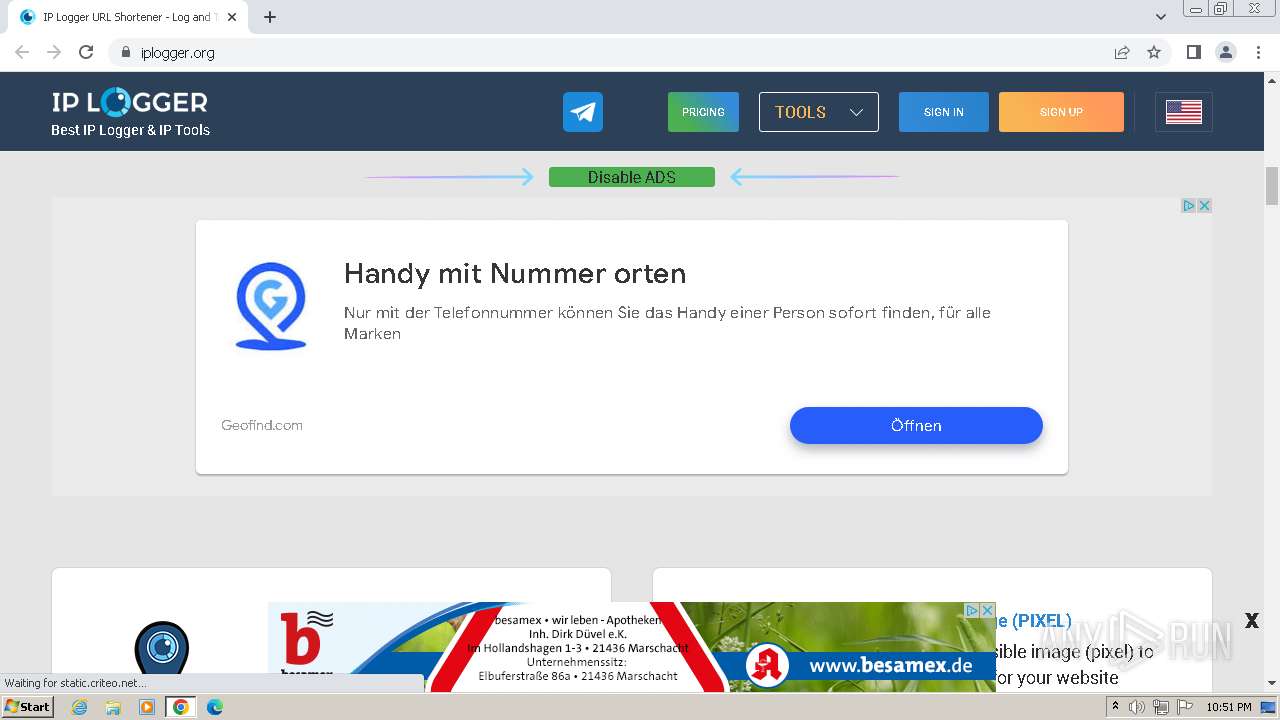Click the SIGN UP button
The width and height of the screenshot is (1280, 720).
[x=1061, y=112]
